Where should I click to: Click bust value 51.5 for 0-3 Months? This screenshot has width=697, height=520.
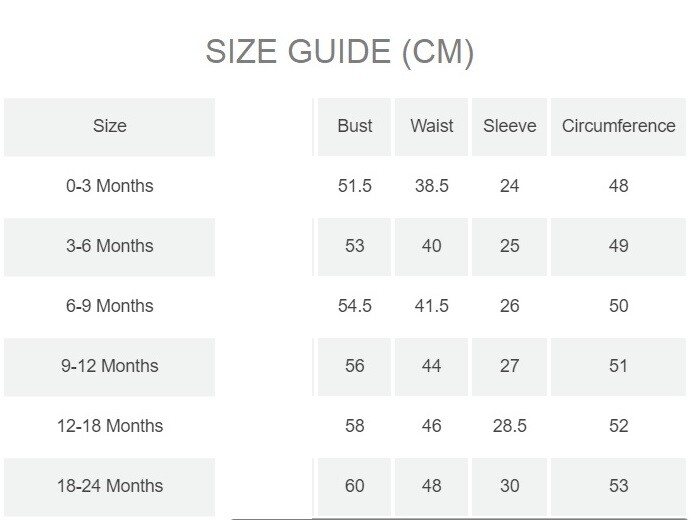(355, 186)
